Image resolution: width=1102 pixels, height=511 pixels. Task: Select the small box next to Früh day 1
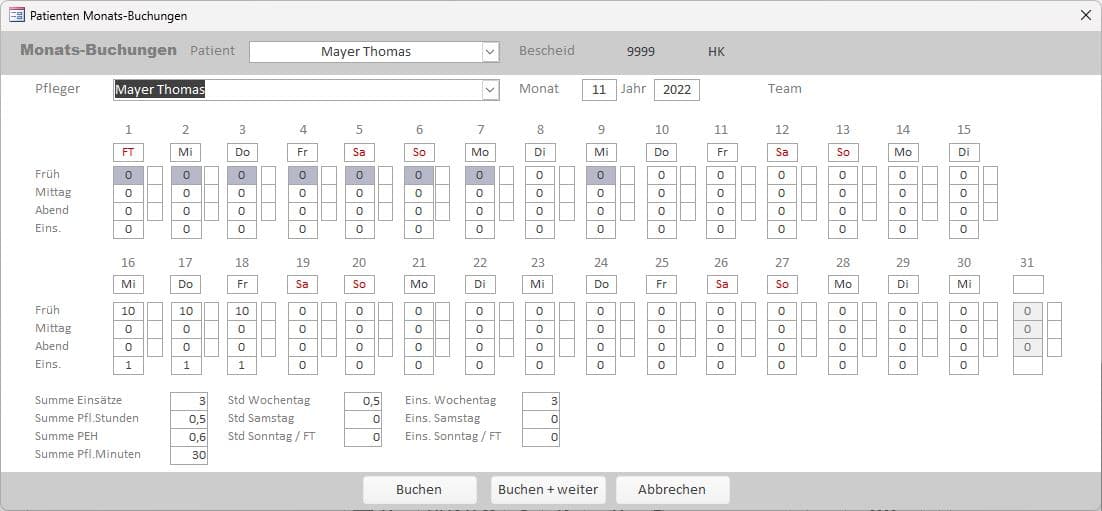(x=155, y=176)
